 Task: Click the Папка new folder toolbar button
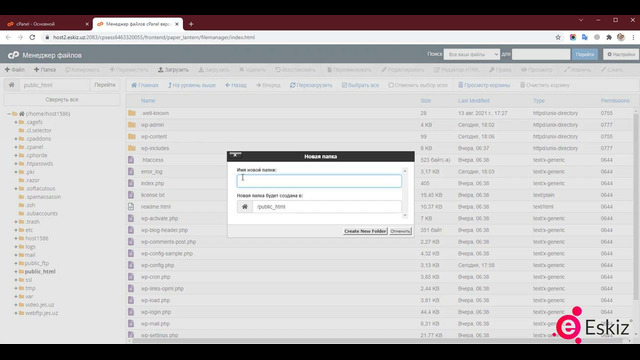45,70
